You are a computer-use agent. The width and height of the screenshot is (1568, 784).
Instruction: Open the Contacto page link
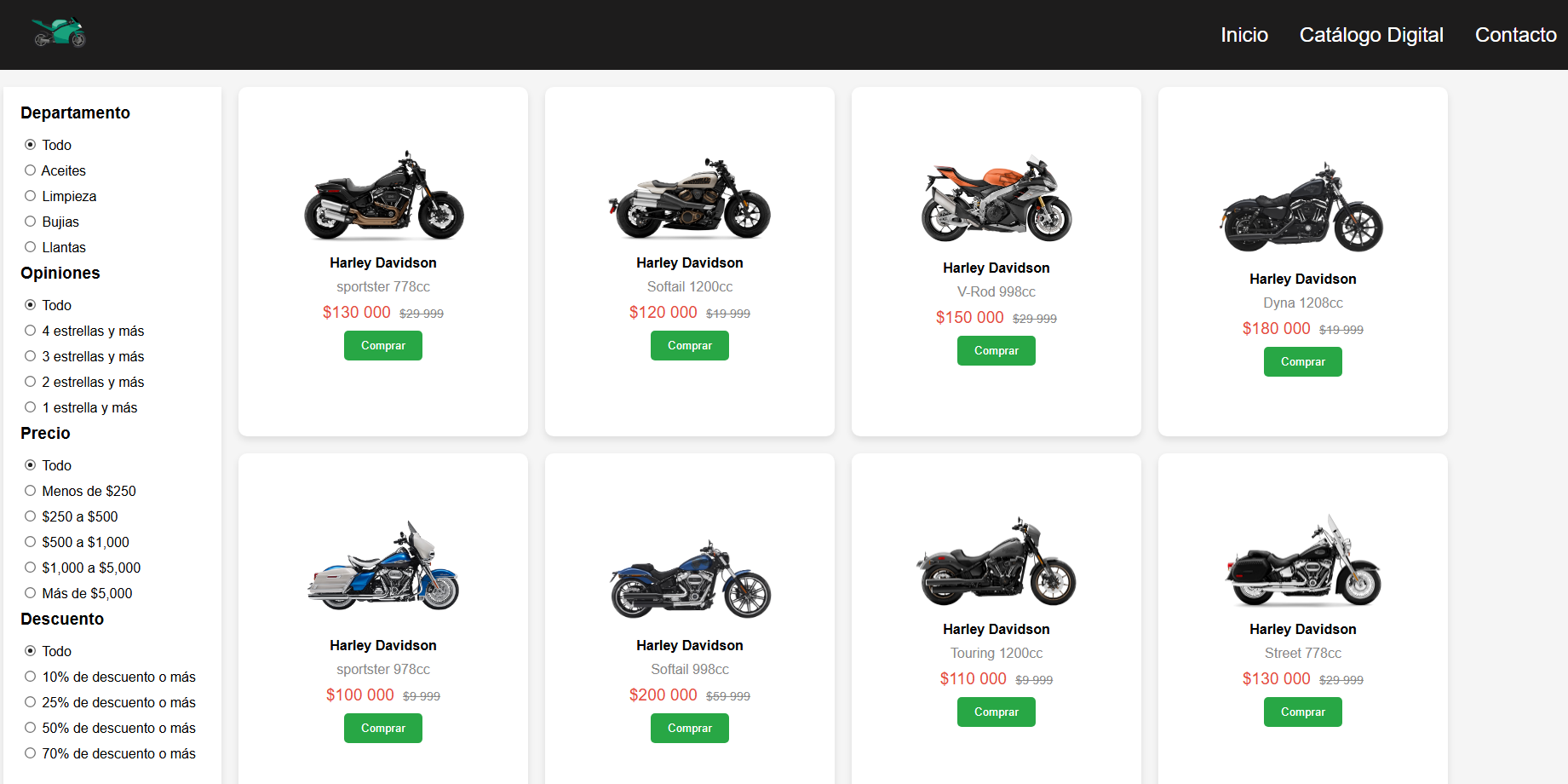click(1516, 35)
